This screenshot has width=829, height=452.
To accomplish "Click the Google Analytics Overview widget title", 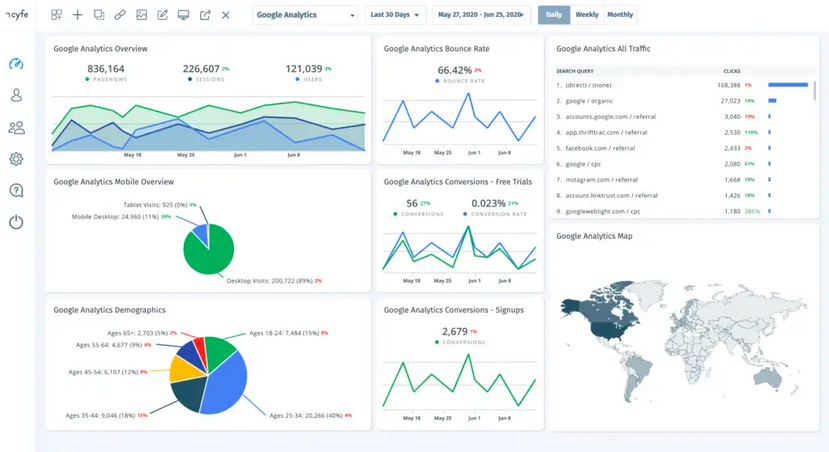I will coord(100,49).
